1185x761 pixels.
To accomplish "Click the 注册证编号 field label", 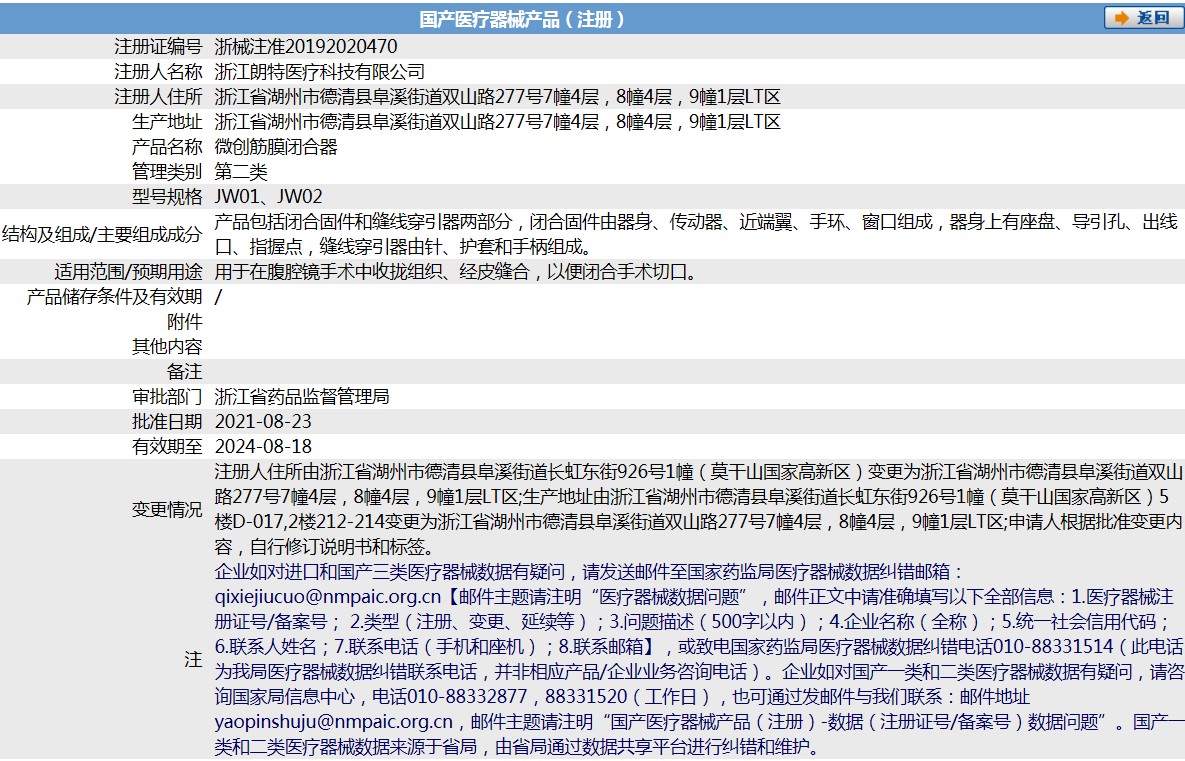I will click(158, 47).
